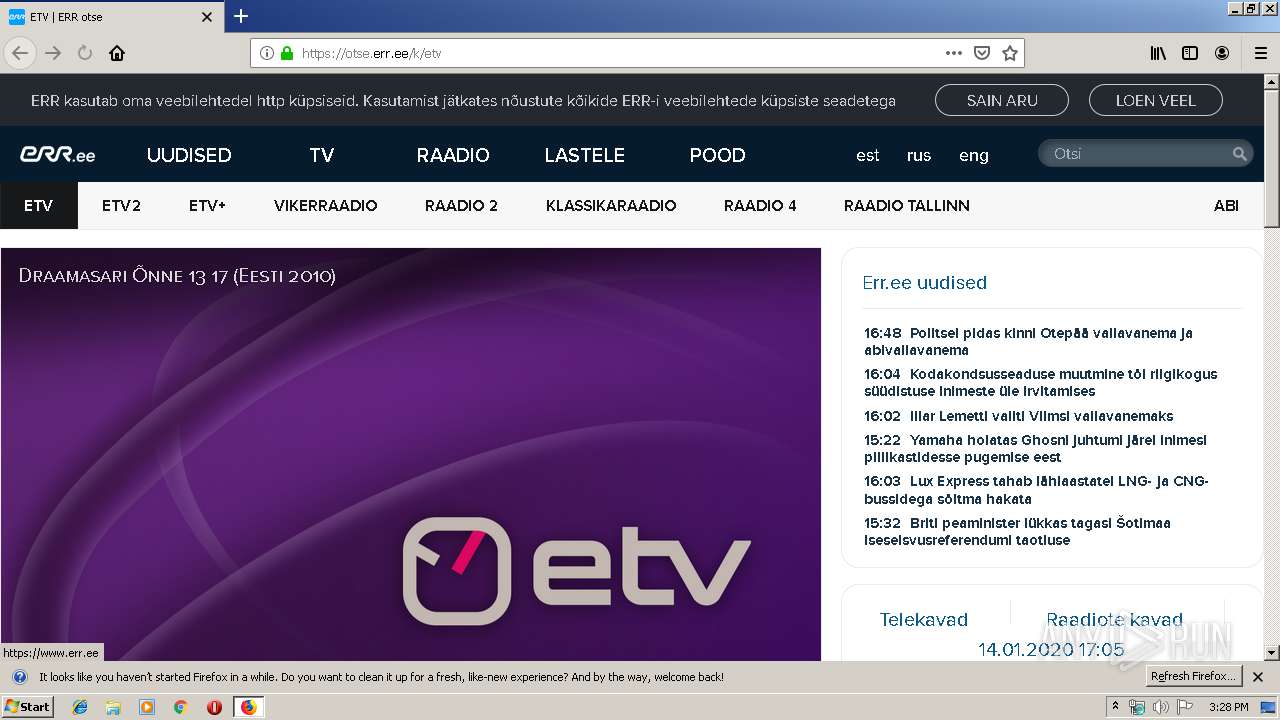This screenshot has height=720, width=1280.
Task: Open the ABI help link
Action: [x=1226, y=206]
